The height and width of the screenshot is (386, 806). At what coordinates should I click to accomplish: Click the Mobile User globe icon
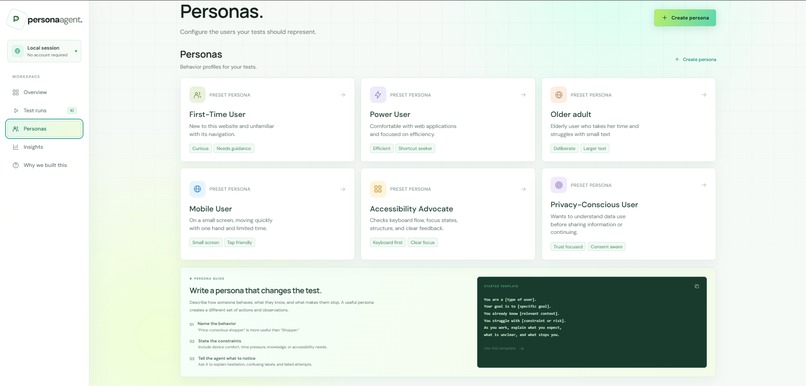(x=197, y=189)
